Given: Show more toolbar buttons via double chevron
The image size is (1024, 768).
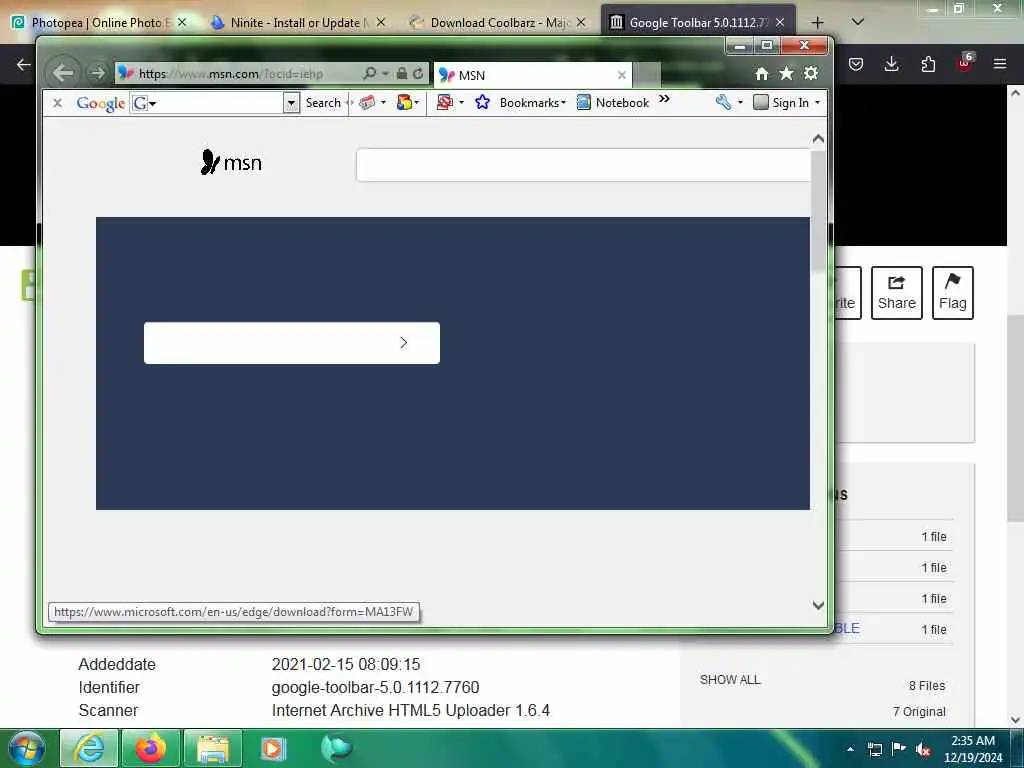Looking at the screenshot, I should coord(664,99).
